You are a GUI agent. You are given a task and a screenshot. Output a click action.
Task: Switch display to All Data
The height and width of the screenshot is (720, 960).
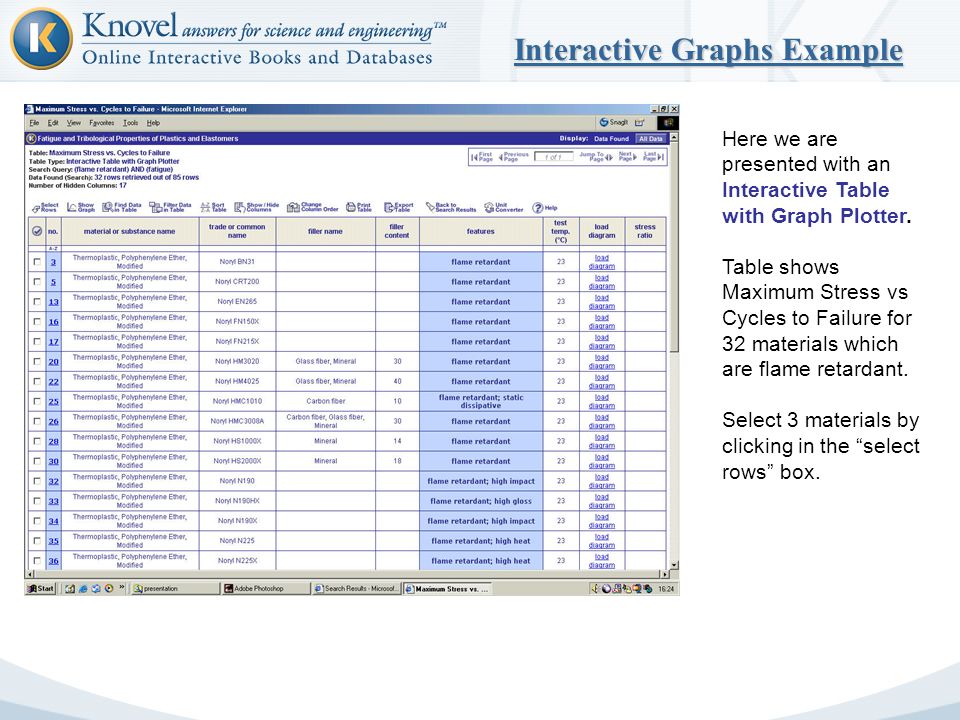[x=651, y=138]
